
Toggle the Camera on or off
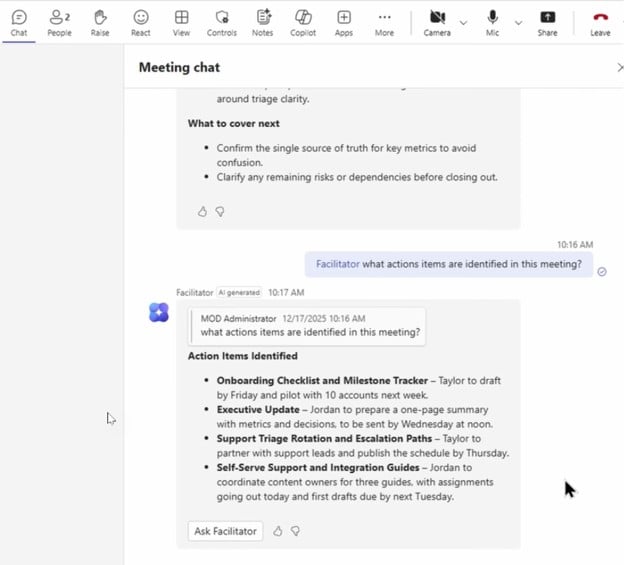click(x=437, y=22)
